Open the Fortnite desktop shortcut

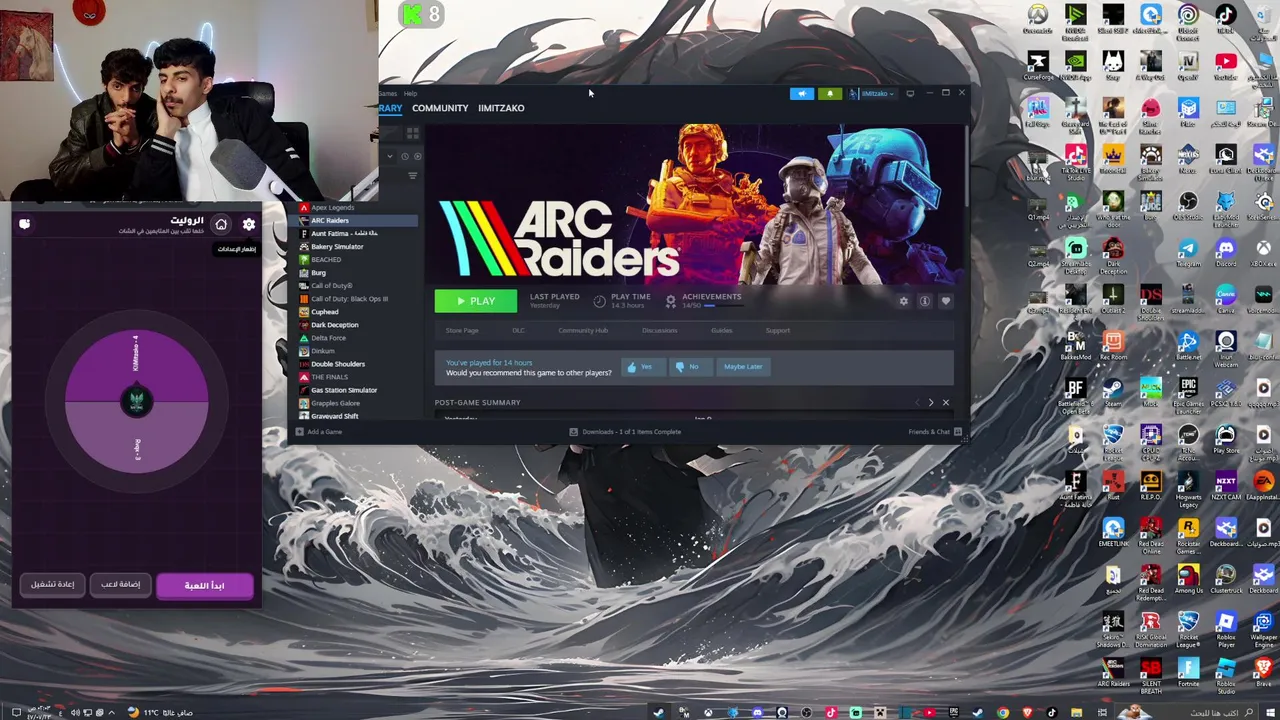[x=1188, y=672]
